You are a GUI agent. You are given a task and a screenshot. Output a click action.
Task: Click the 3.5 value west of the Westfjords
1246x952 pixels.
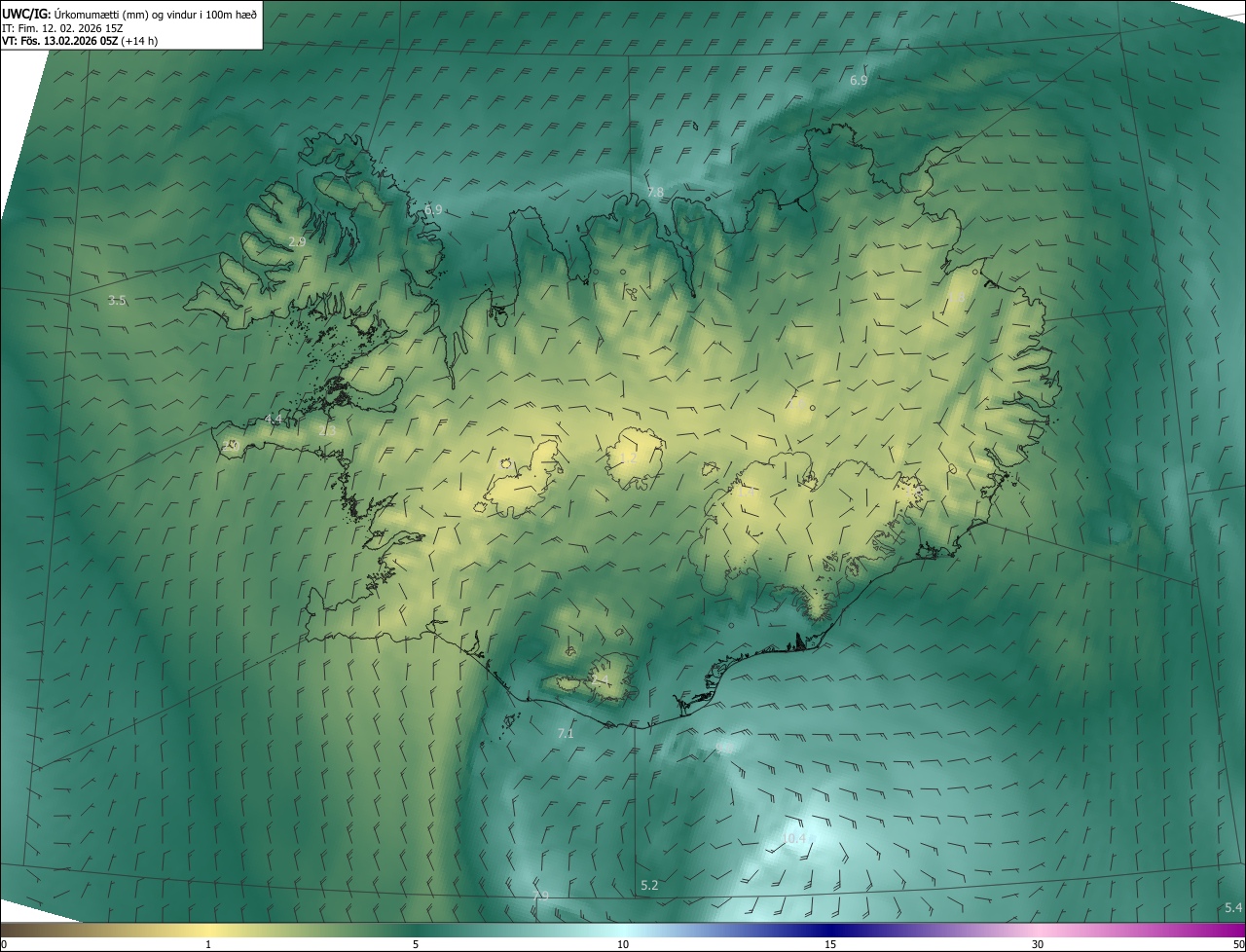[117, 301]
